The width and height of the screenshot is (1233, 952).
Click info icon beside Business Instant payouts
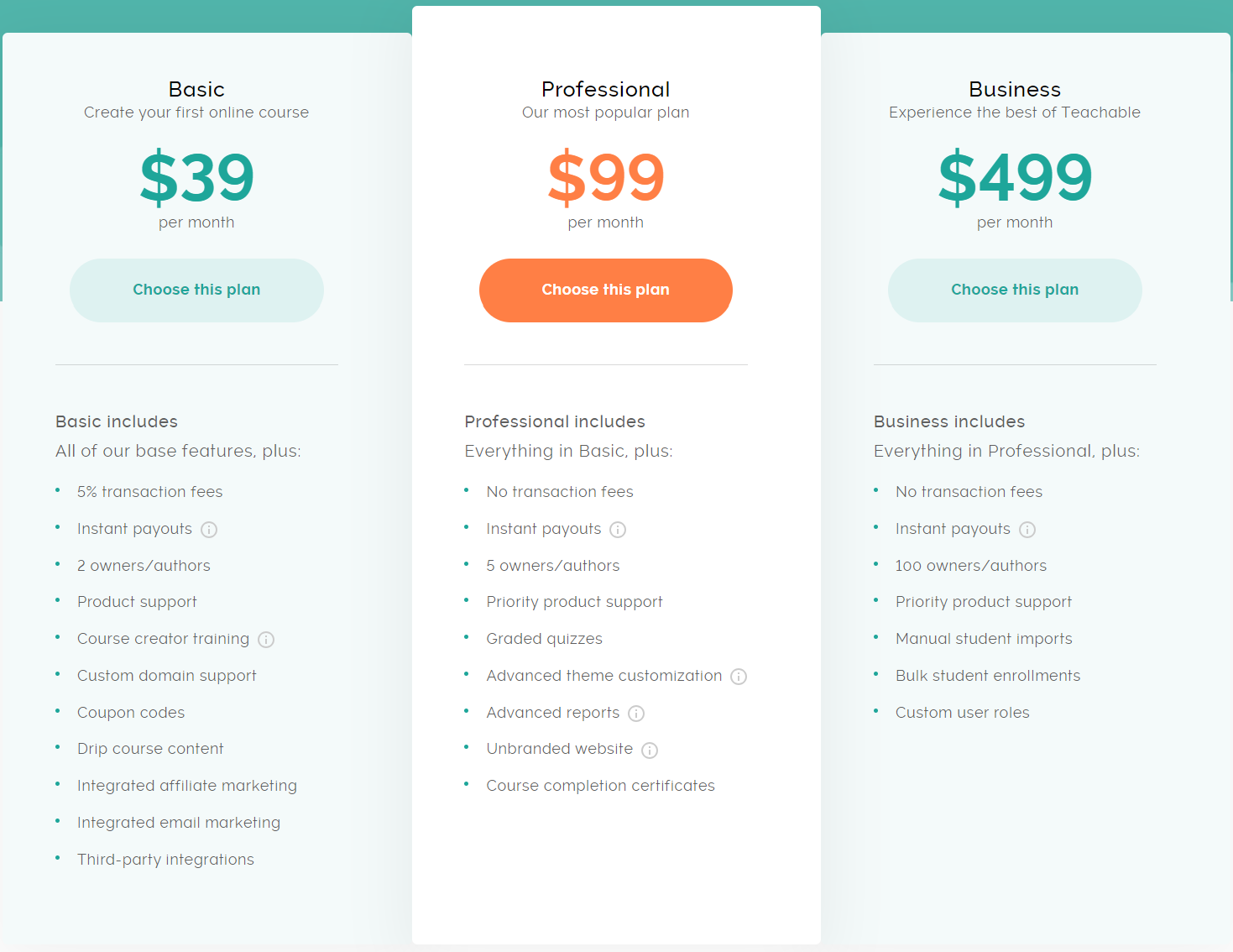(x=1027, y=530)
